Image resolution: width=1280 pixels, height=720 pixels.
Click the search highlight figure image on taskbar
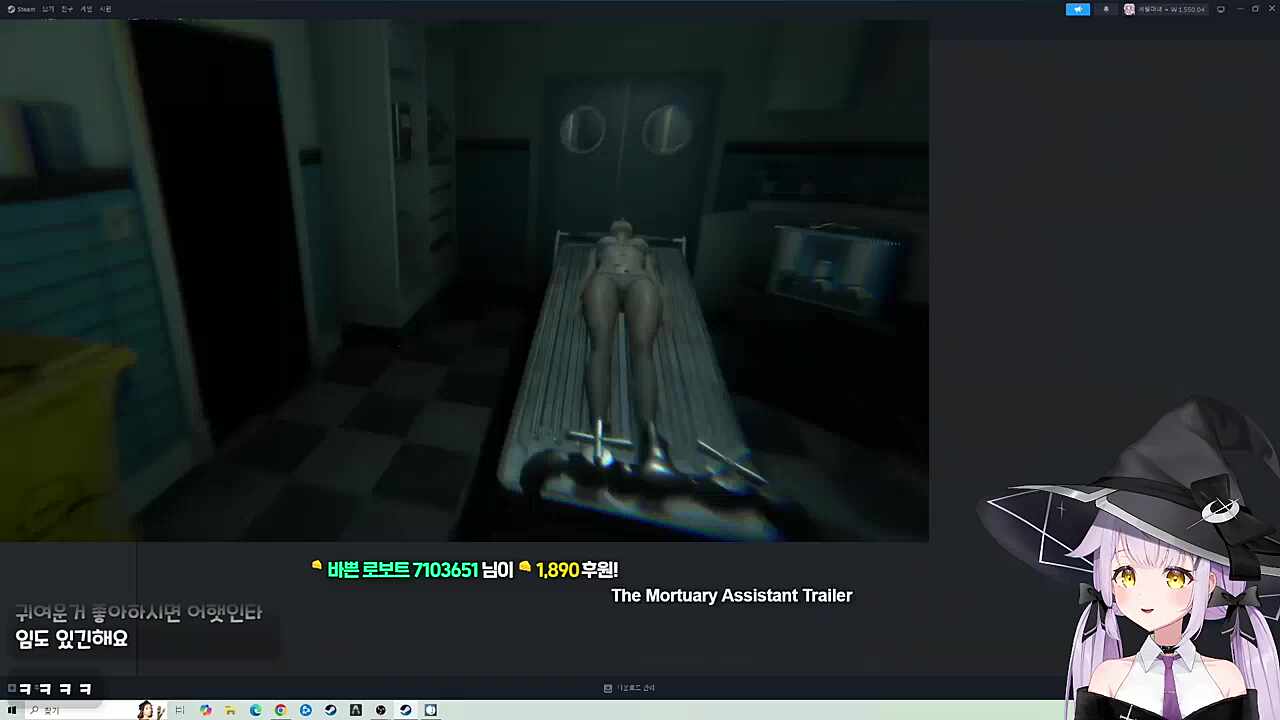(x=150, y=710)
